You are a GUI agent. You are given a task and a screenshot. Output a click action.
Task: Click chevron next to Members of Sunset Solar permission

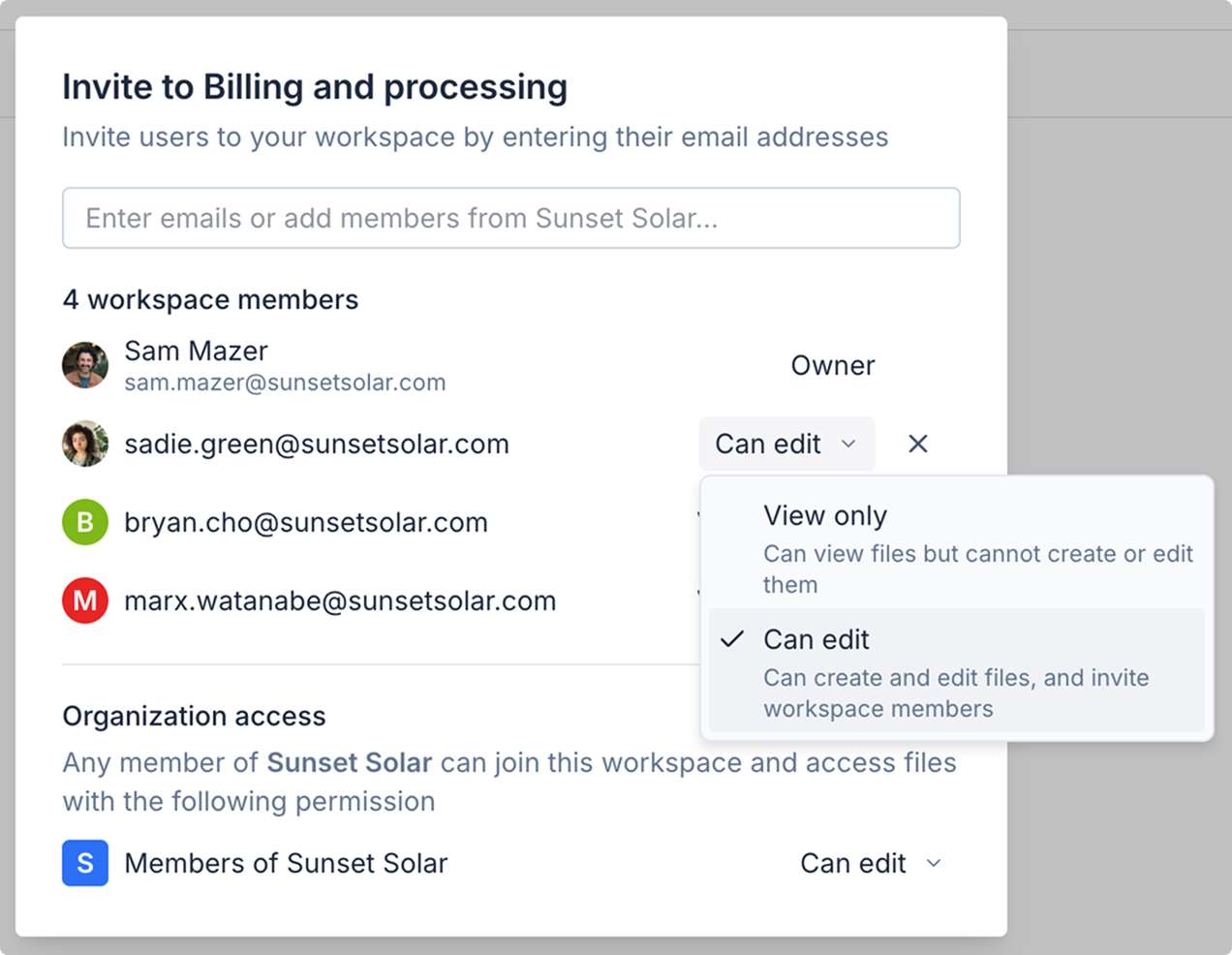coord(934,863)
